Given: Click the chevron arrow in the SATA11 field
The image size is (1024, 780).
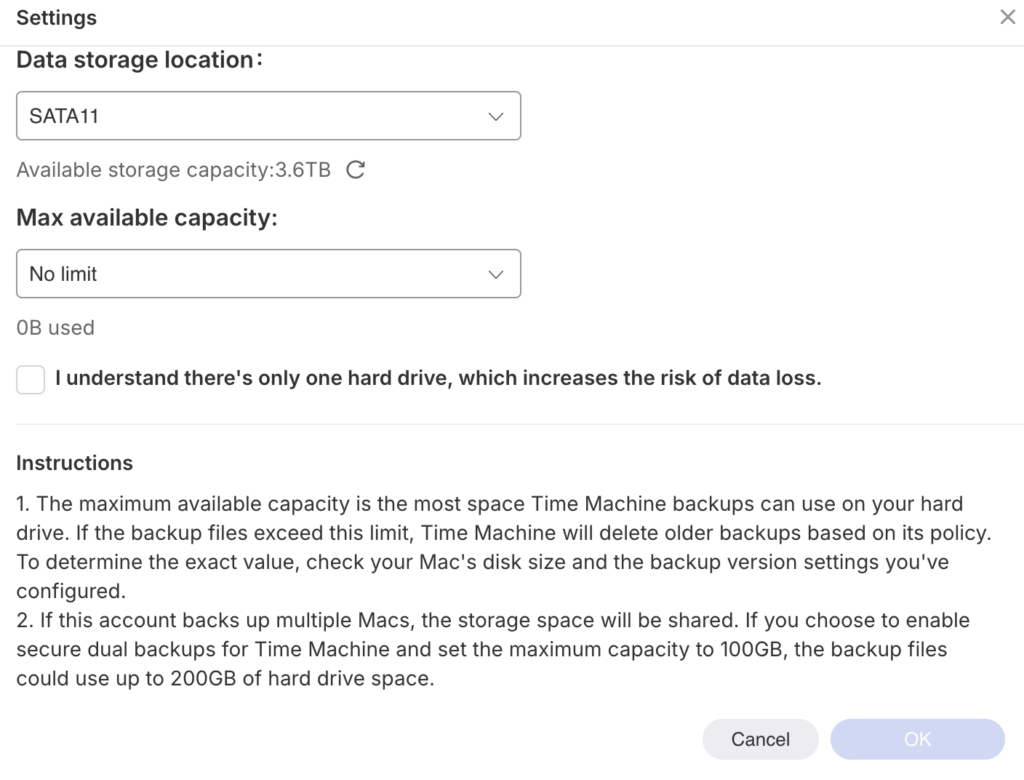Looking at the screenshot, I should point(495,117).
